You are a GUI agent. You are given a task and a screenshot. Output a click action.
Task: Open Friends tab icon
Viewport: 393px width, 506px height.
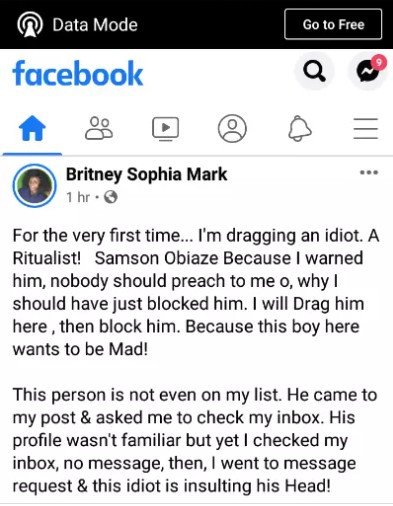tap(99, 128)
